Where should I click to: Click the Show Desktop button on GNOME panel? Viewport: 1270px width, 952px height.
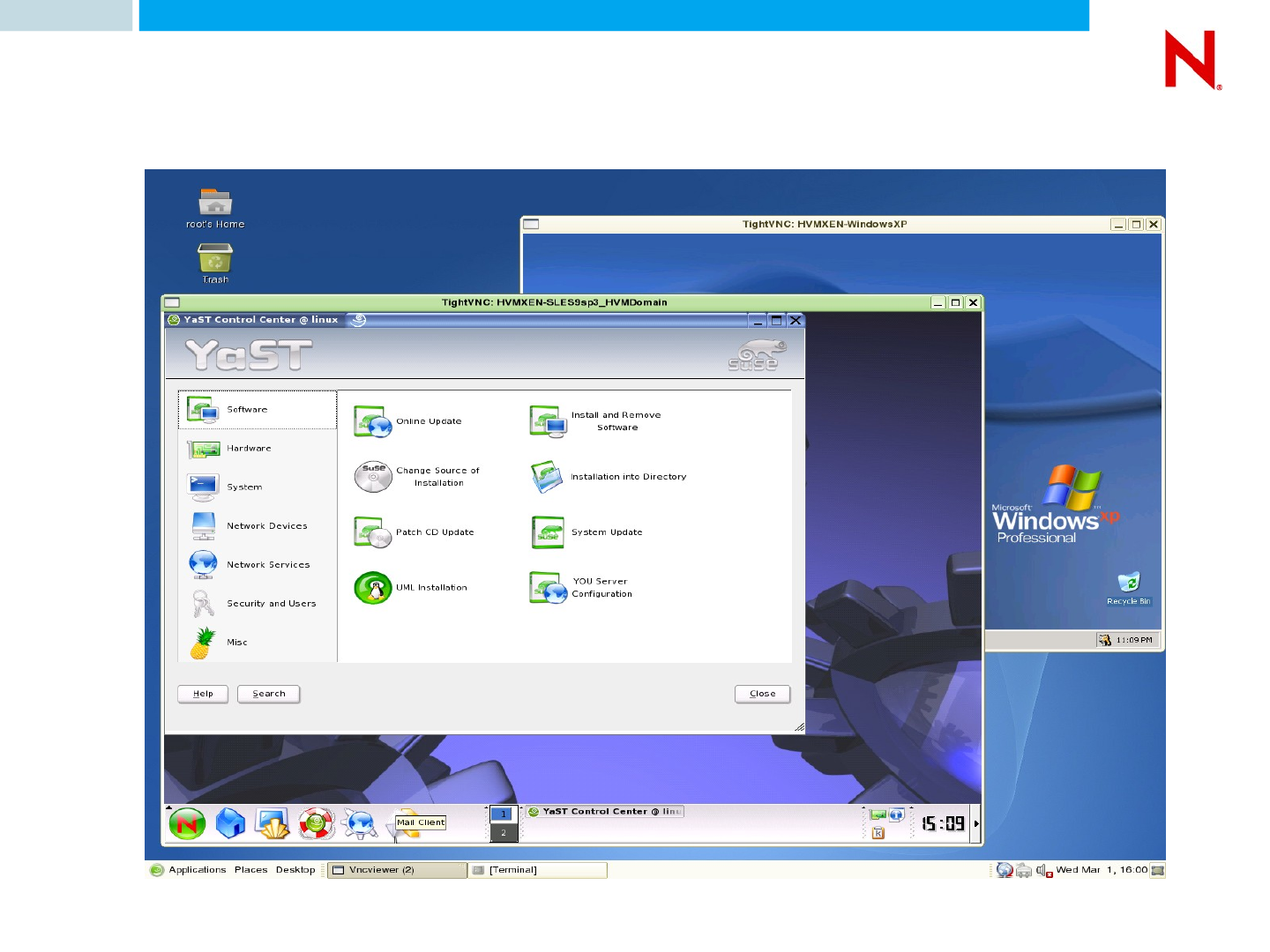point(1158,871)
